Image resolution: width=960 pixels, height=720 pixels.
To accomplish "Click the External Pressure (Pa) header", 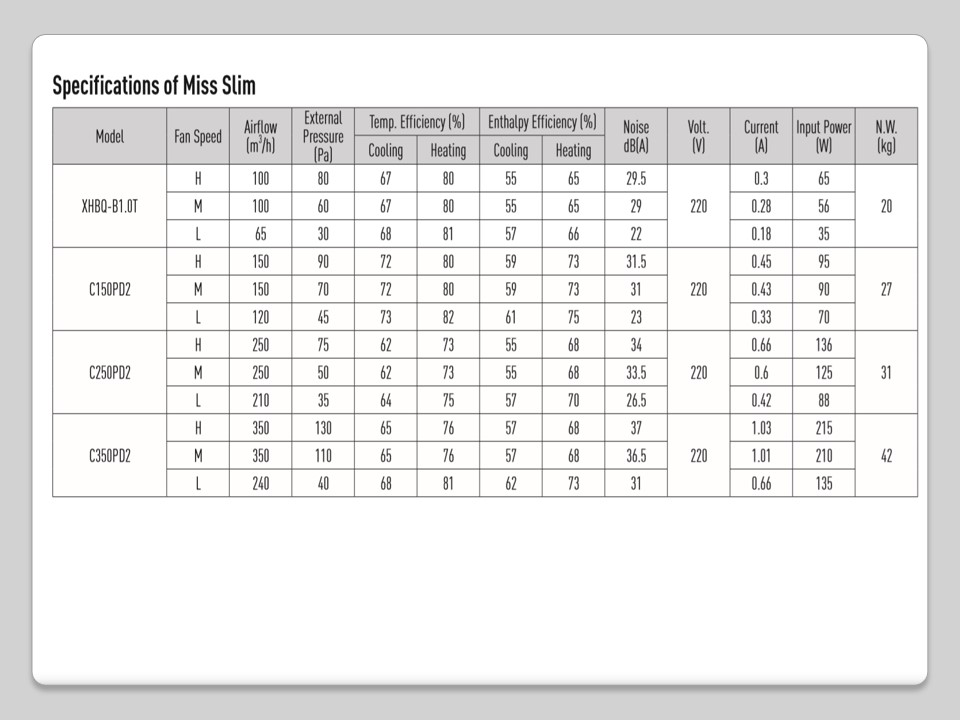I will tap(323, 136).
